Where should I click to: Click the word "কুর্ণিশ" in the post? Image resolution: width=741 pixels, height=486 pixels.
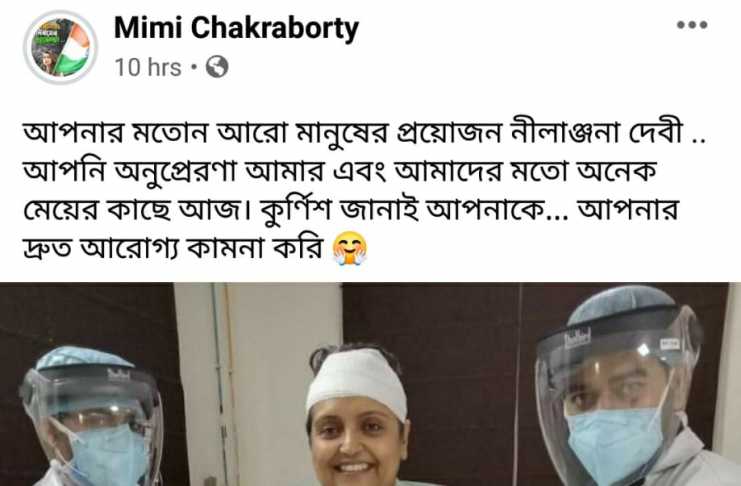click(296, 210)
